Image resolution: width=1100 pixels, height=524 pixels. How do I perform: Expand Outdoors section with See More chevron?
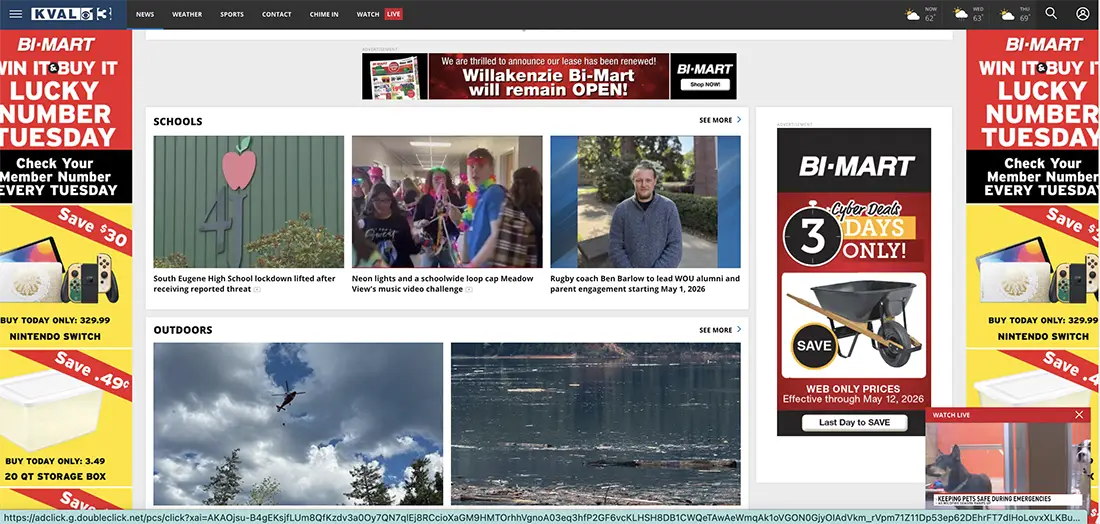pyautogui.click(x=739, y=329)
